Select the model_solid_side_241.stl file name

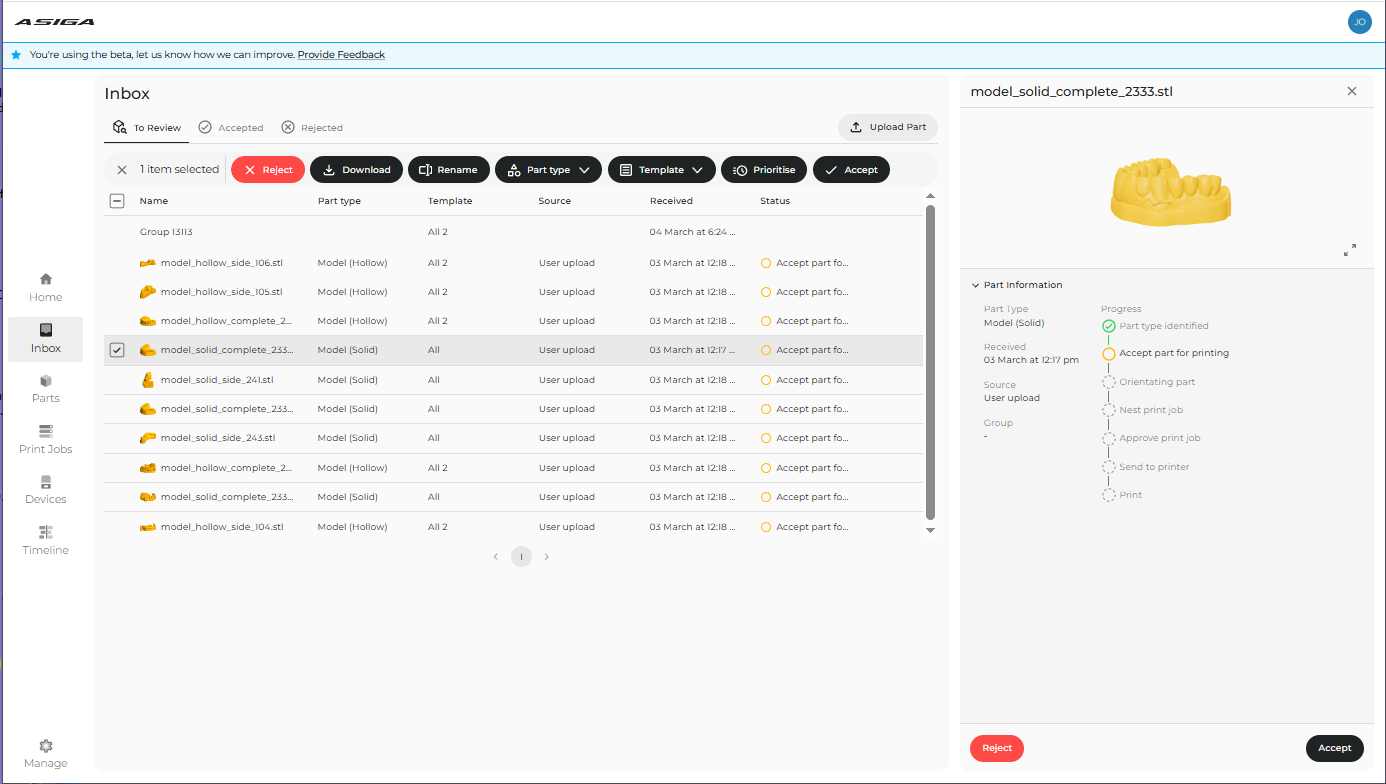coord(217,380)
